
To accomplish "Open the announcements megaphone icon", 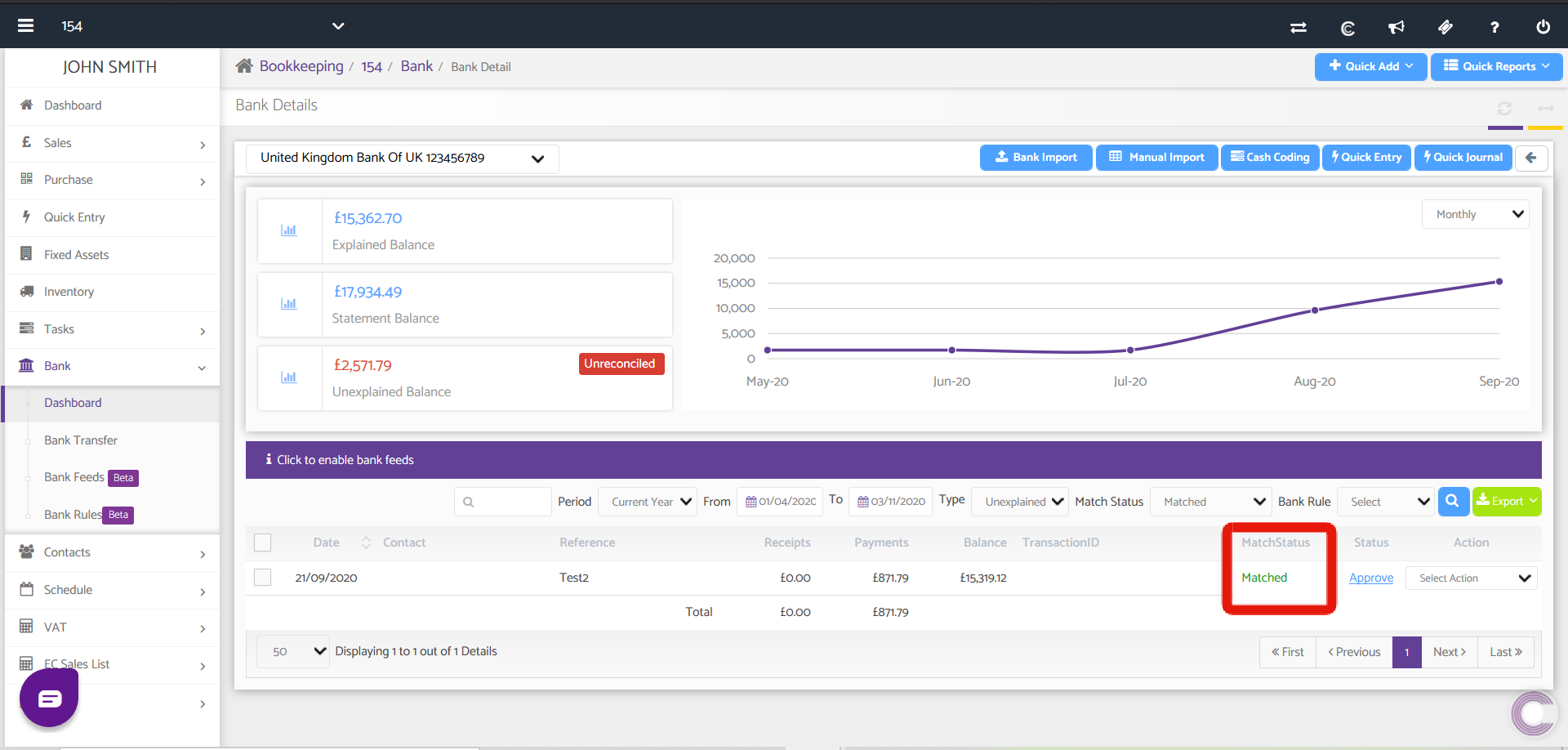I will coord(1396,27).
